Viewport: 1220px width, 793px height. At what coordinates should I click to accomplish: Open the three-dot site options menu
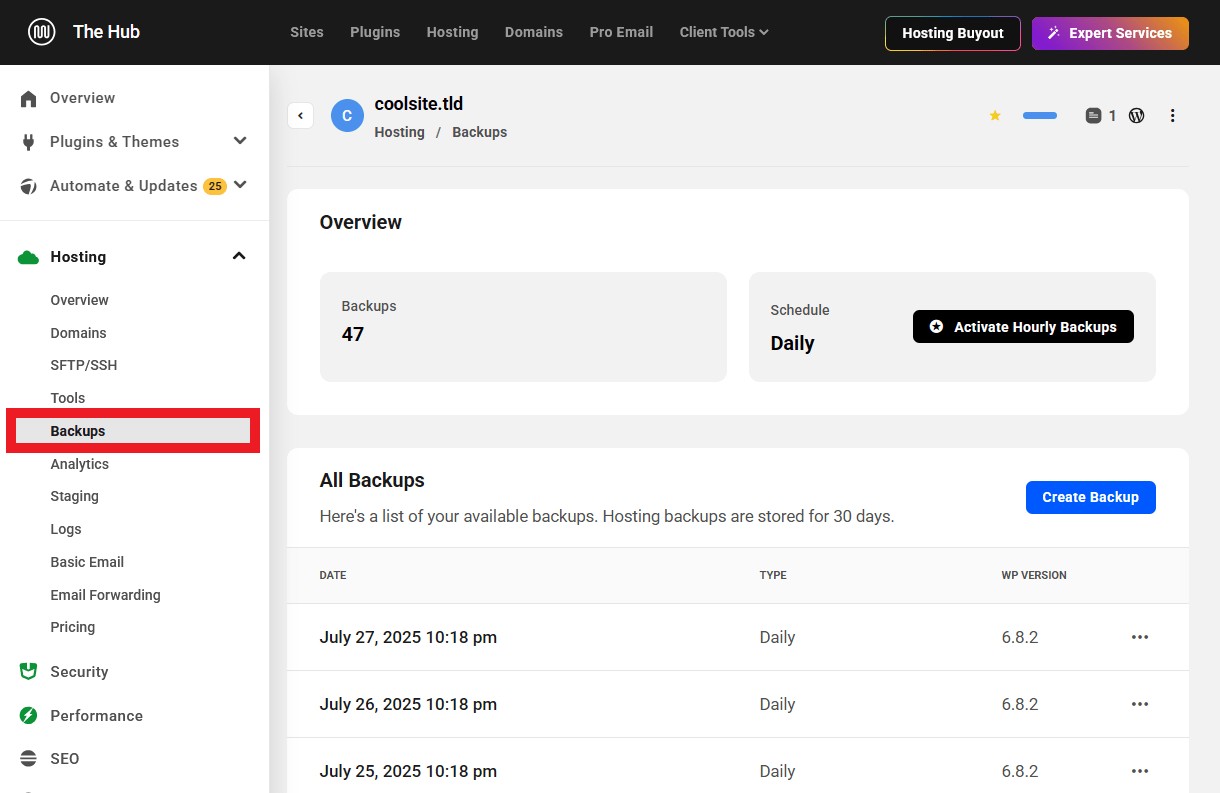click(x=1172, y=115)
